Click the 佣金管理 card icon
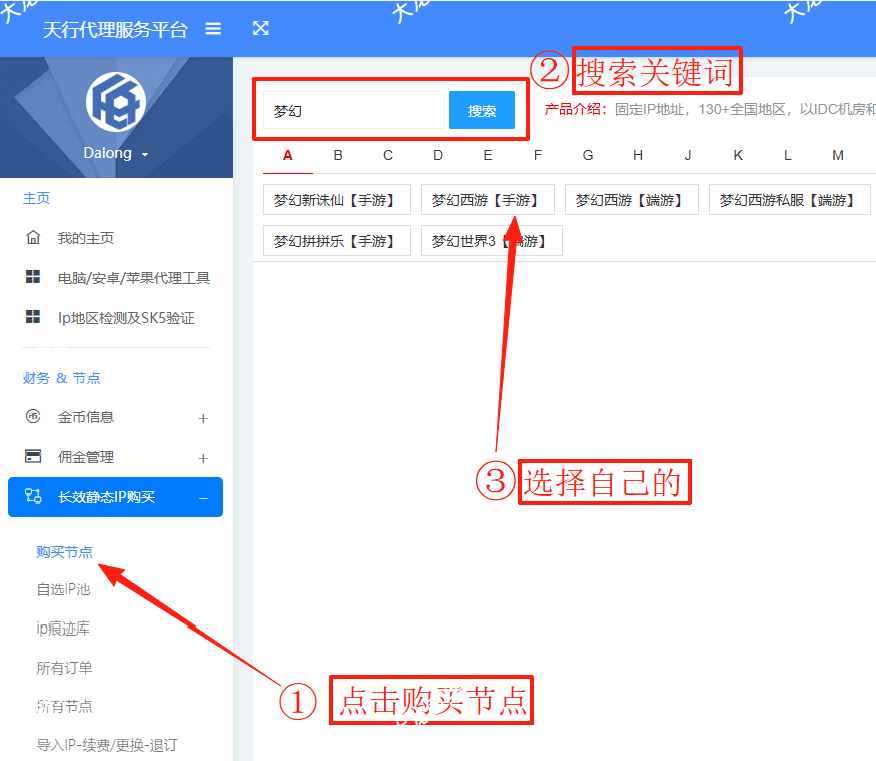 [x=33, y=457]
